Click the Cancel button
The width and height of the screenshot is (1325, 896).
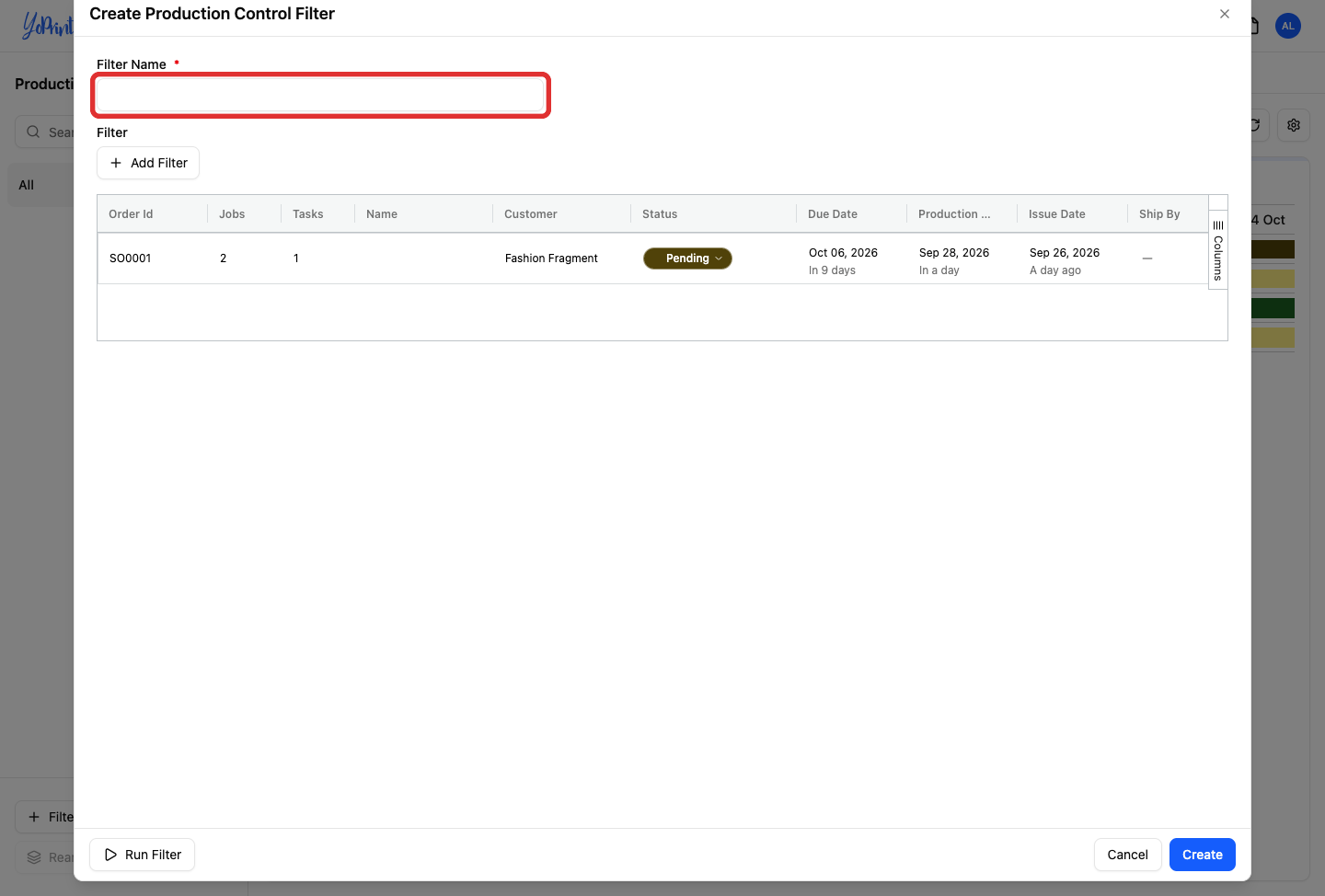(1127, 855)
